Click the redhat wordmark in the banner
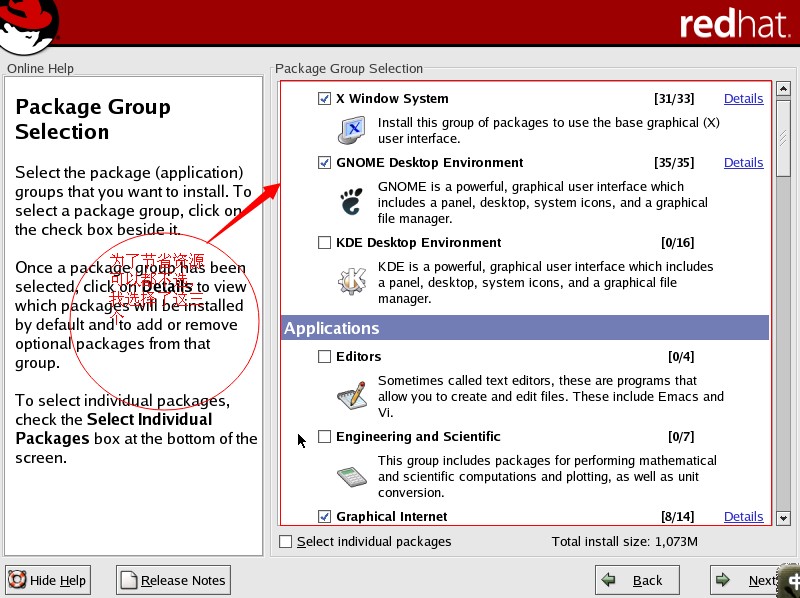The height and width of the screenshot is (598, 800). tap(734, 23)
